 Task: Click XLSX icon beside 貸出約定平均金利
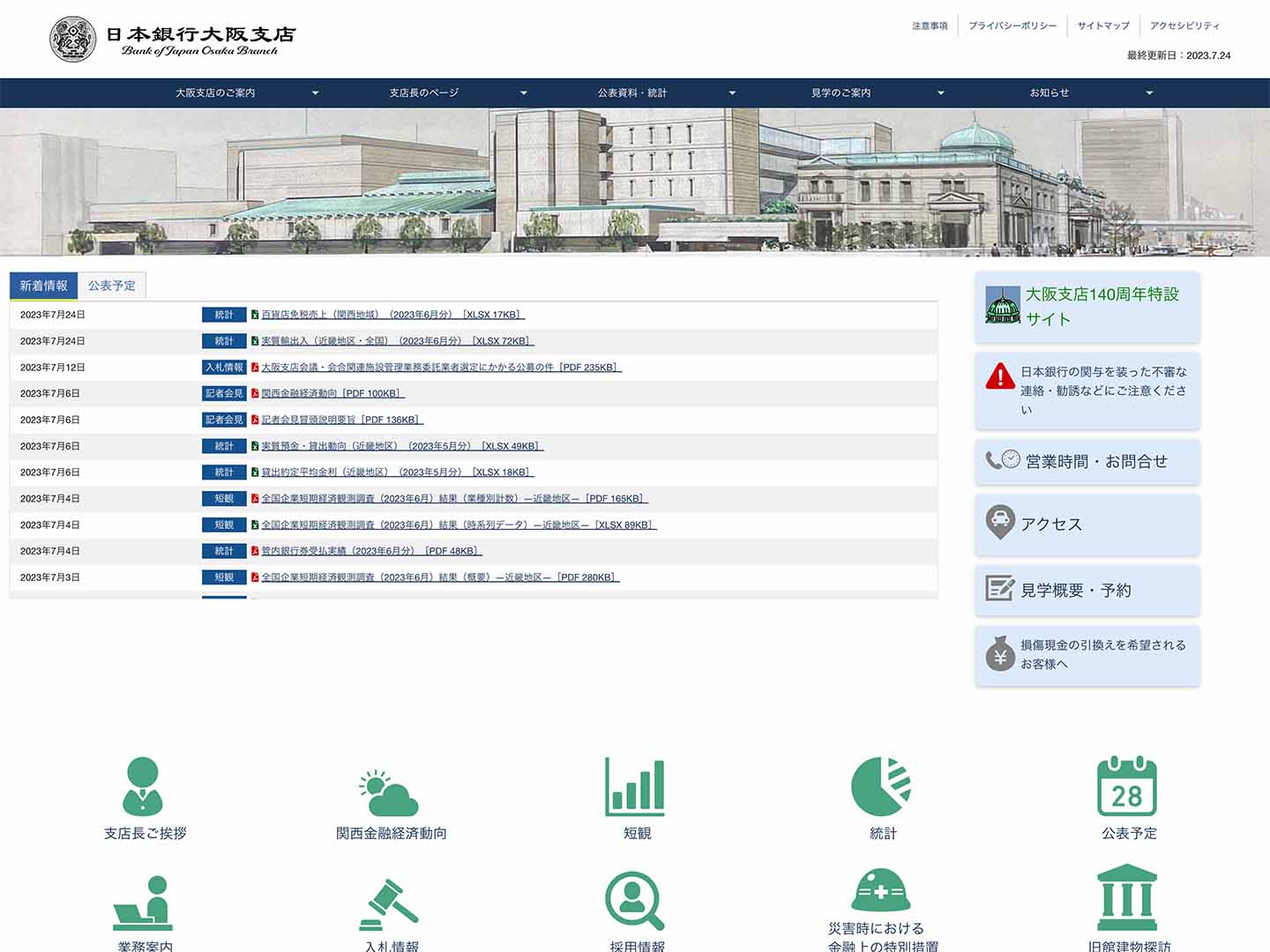point(255,472)
